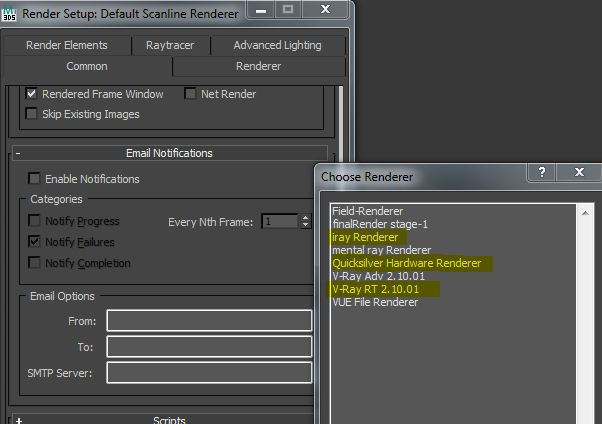Enable the Net Render checkbox
602x424 pixels.
190,93
